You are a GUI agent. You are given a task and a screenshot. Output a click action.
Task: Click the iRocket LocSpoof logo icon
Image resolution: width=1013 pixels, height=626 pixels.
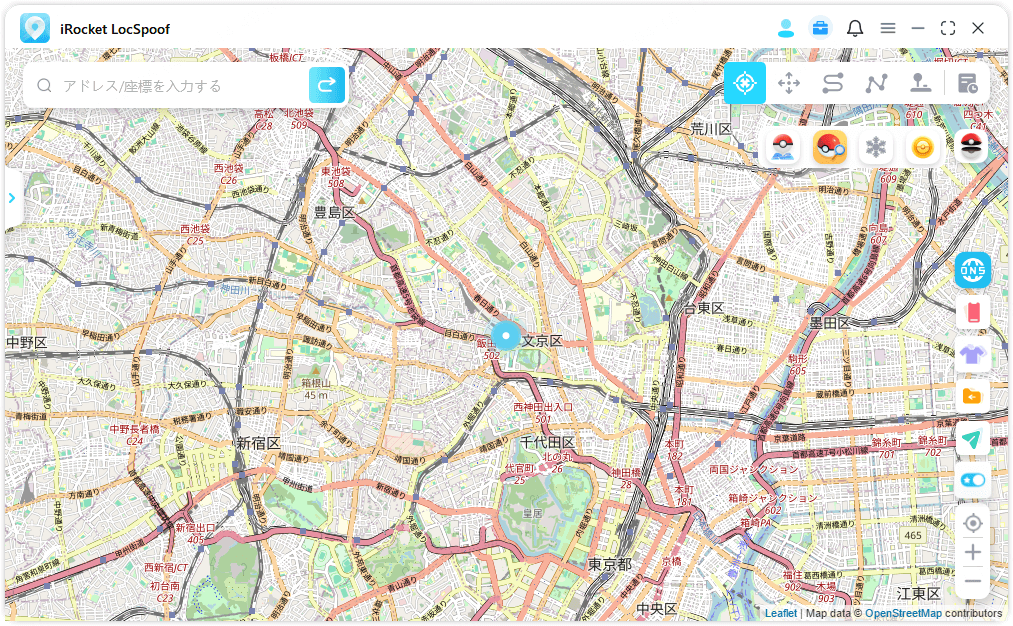(x=35, y=28)
